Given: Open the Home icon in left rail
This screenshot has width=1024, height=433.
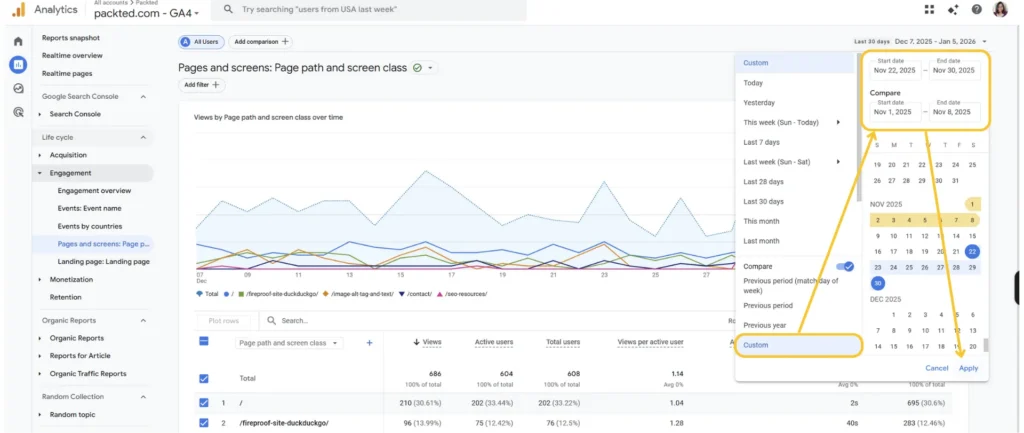Looking at the screenshot, I should point(18,41).
